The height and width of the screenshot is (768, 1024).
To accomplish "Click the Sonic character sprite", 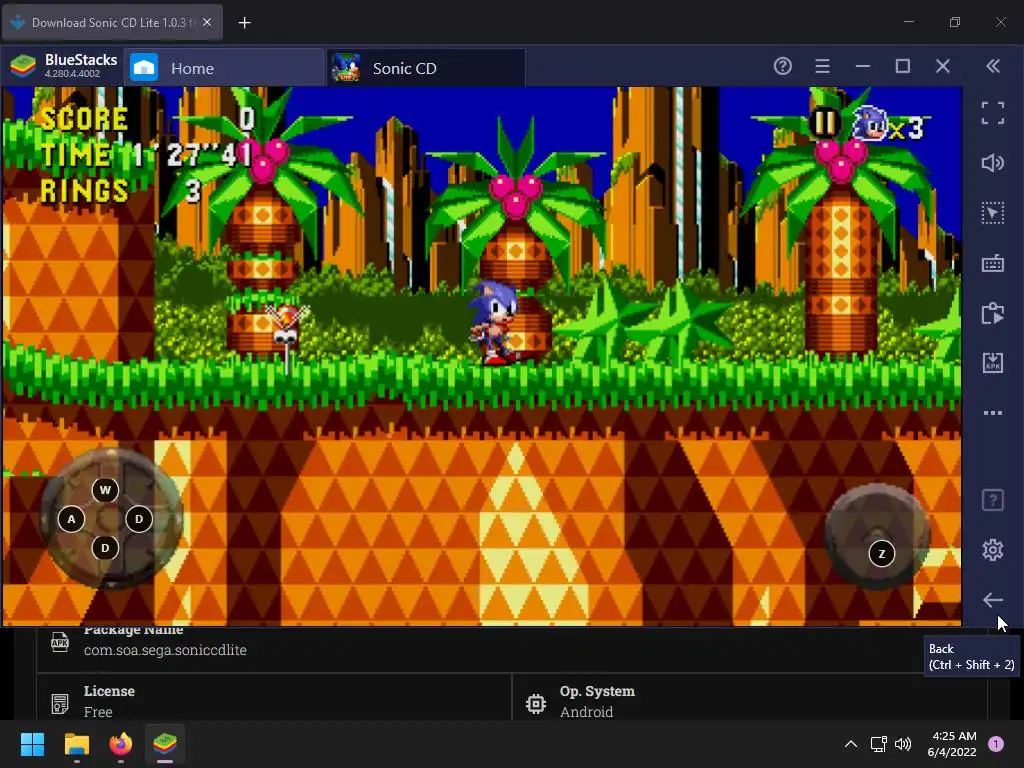I will pyautogui.click(x=492, y=323).
